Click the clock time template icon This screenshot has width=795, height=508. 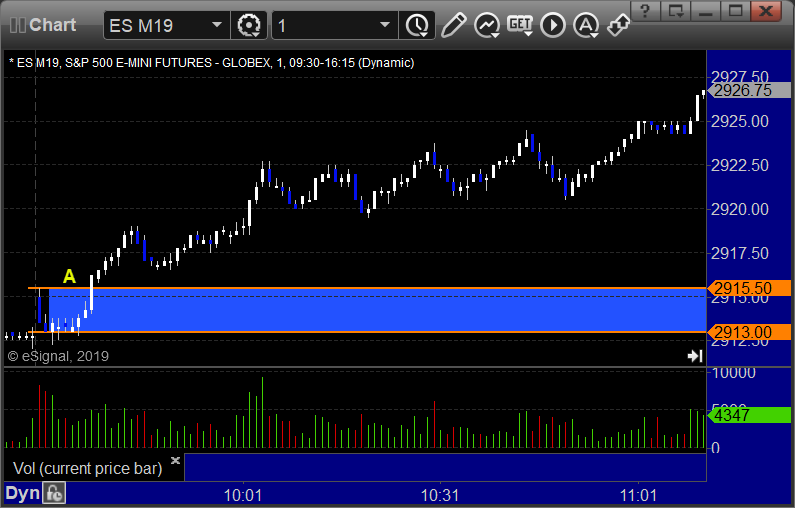tap(415, 24)
